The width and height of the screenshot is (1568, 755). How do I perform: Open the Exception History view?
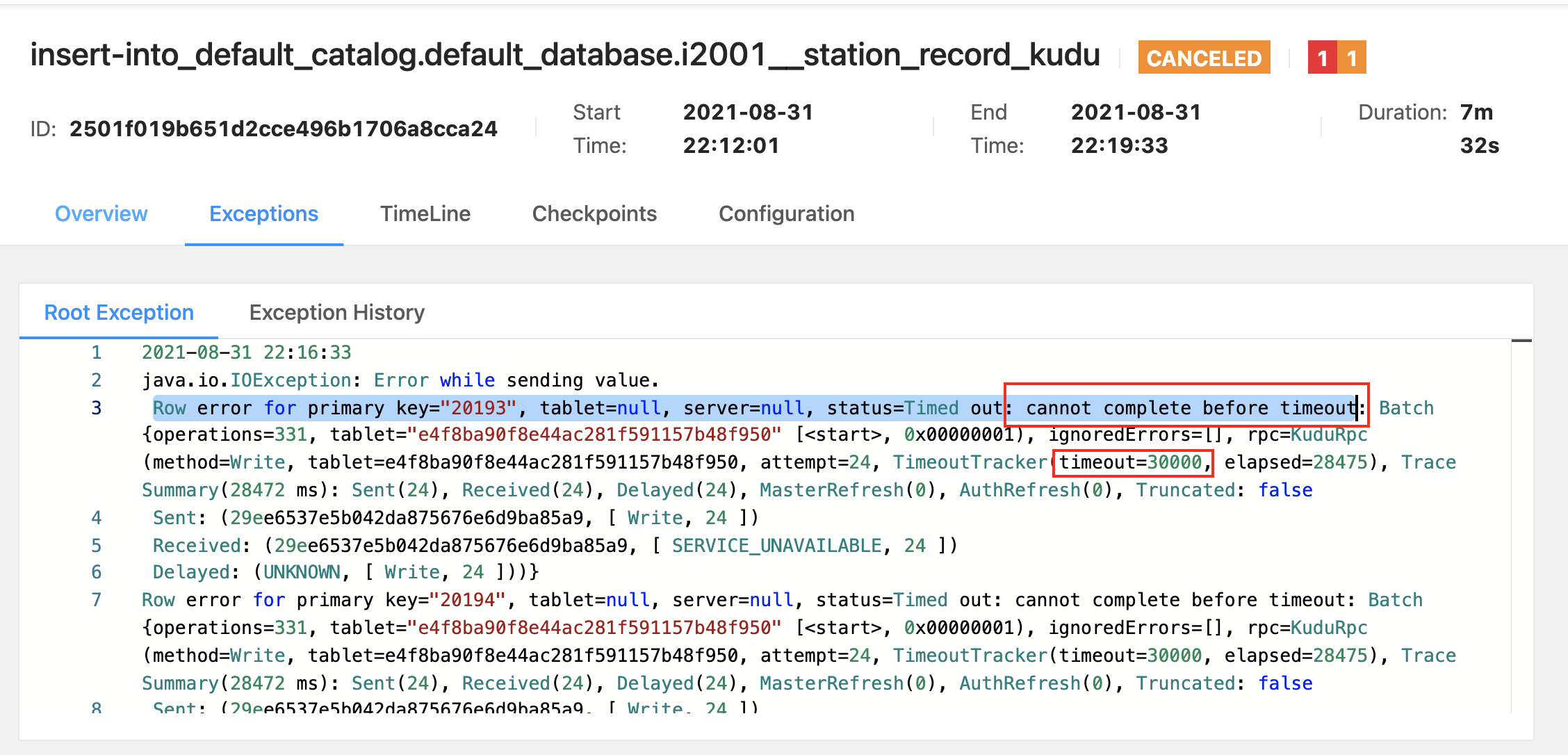point(336,312)
